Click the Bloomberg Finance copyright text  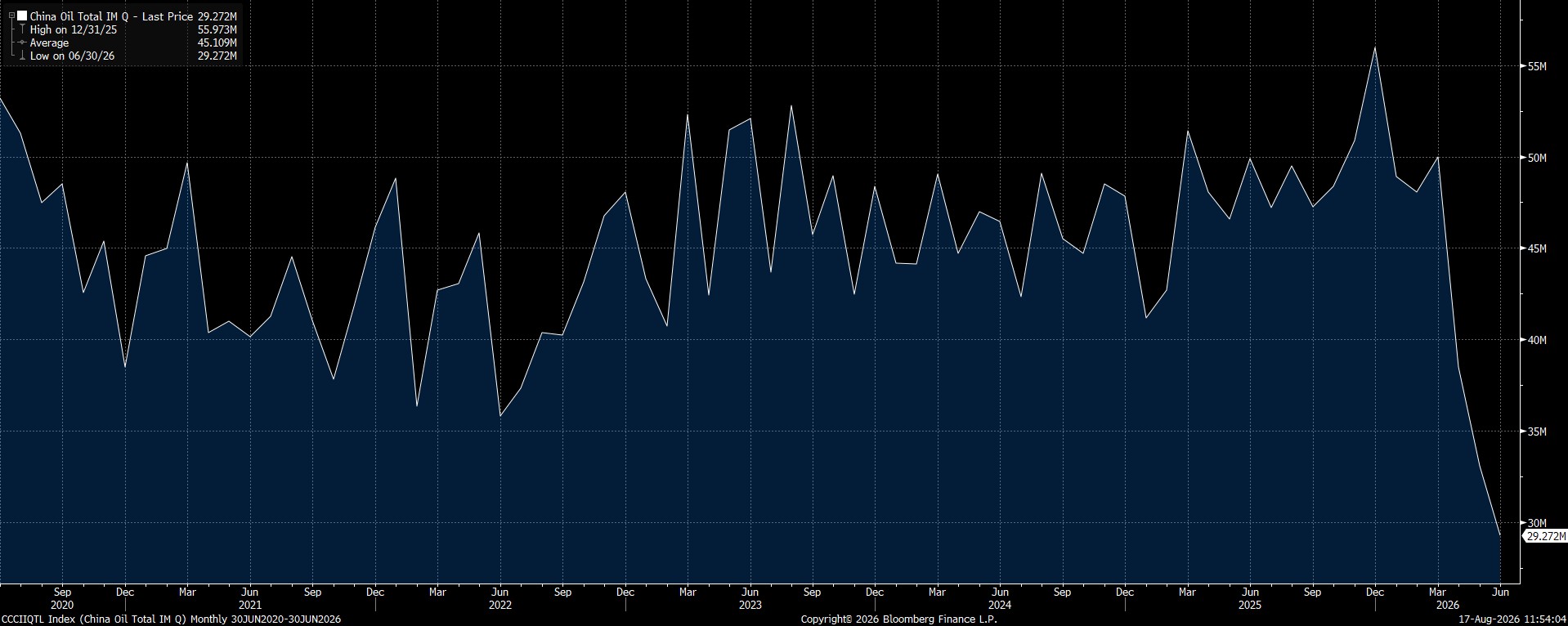[x=898, y=619]
